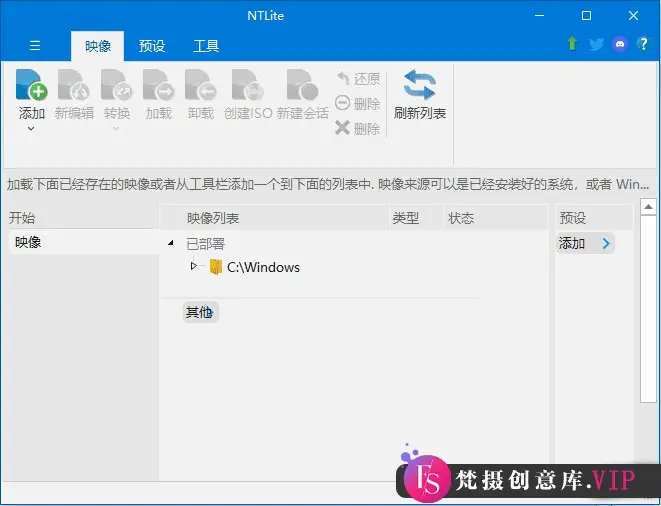The height and width of the screenshot is (506, 661).
Task: Click the green update arrow icon
Action: (x=572, y=43)
